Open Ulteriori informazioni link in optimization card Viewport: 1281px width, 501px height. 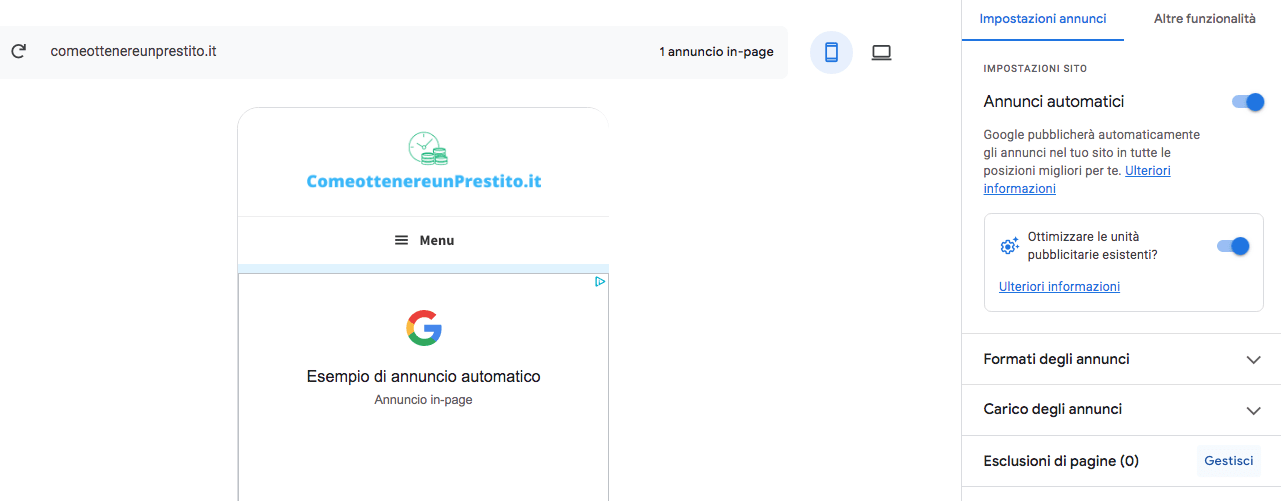1059,286
